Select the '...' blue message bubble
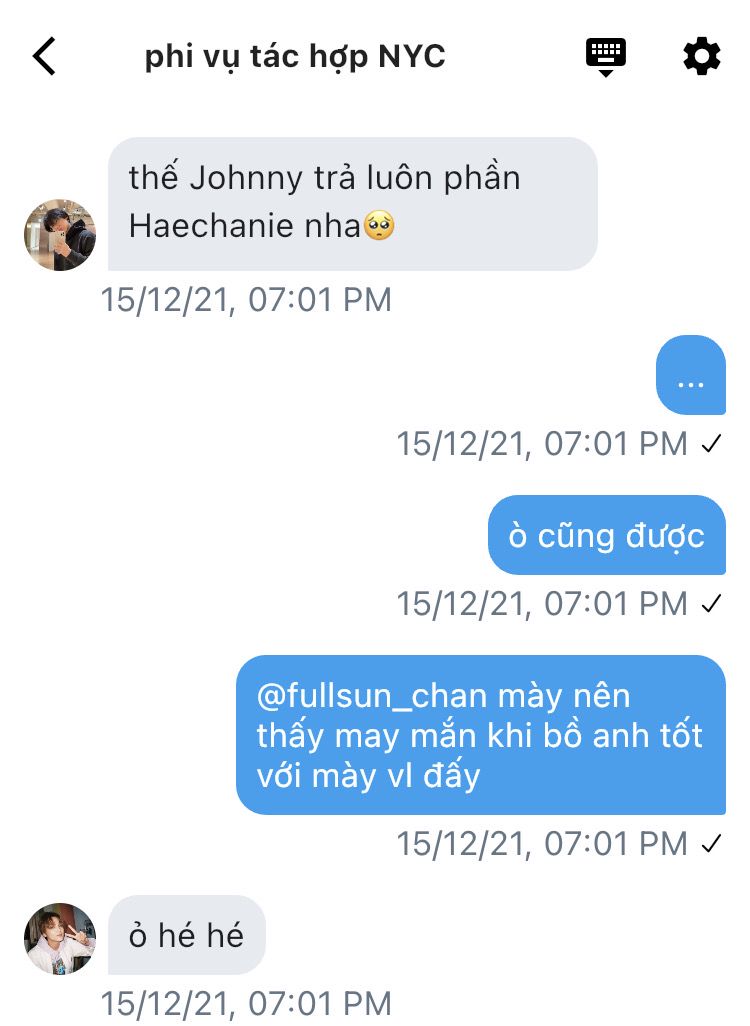 tap(691, 375)
